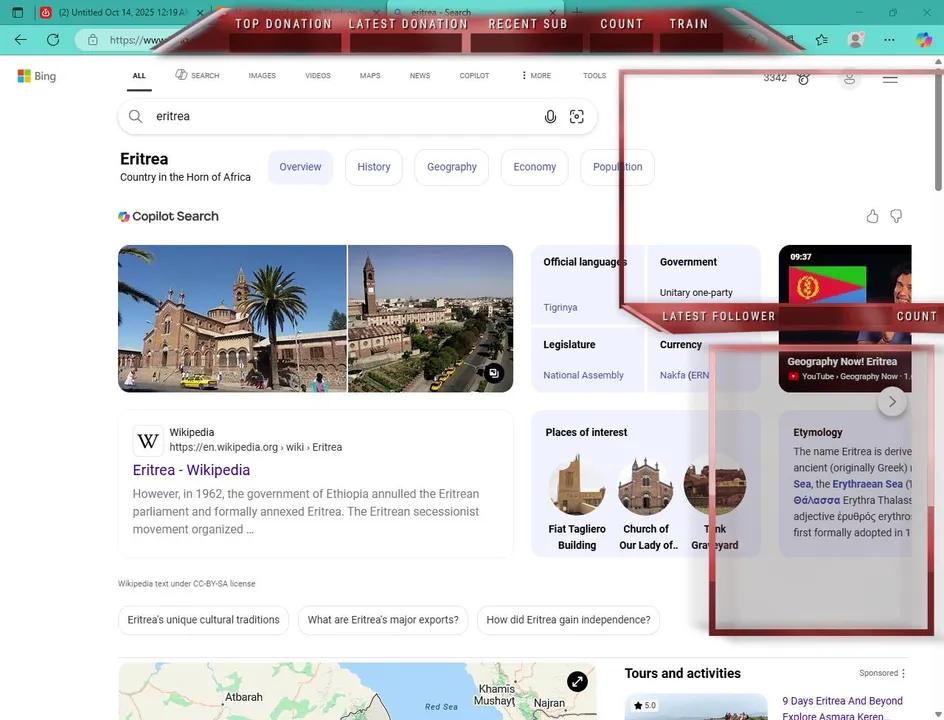The image size is (944, 720).
Task: Open browser favorites star icon
Action: 822,40
